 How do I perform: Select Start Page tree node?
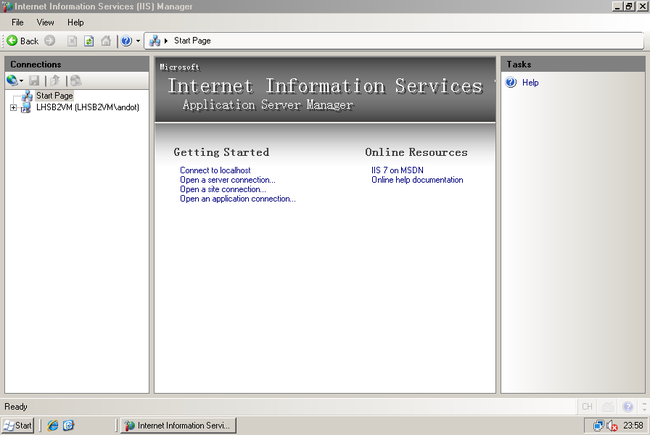point(54,95)
